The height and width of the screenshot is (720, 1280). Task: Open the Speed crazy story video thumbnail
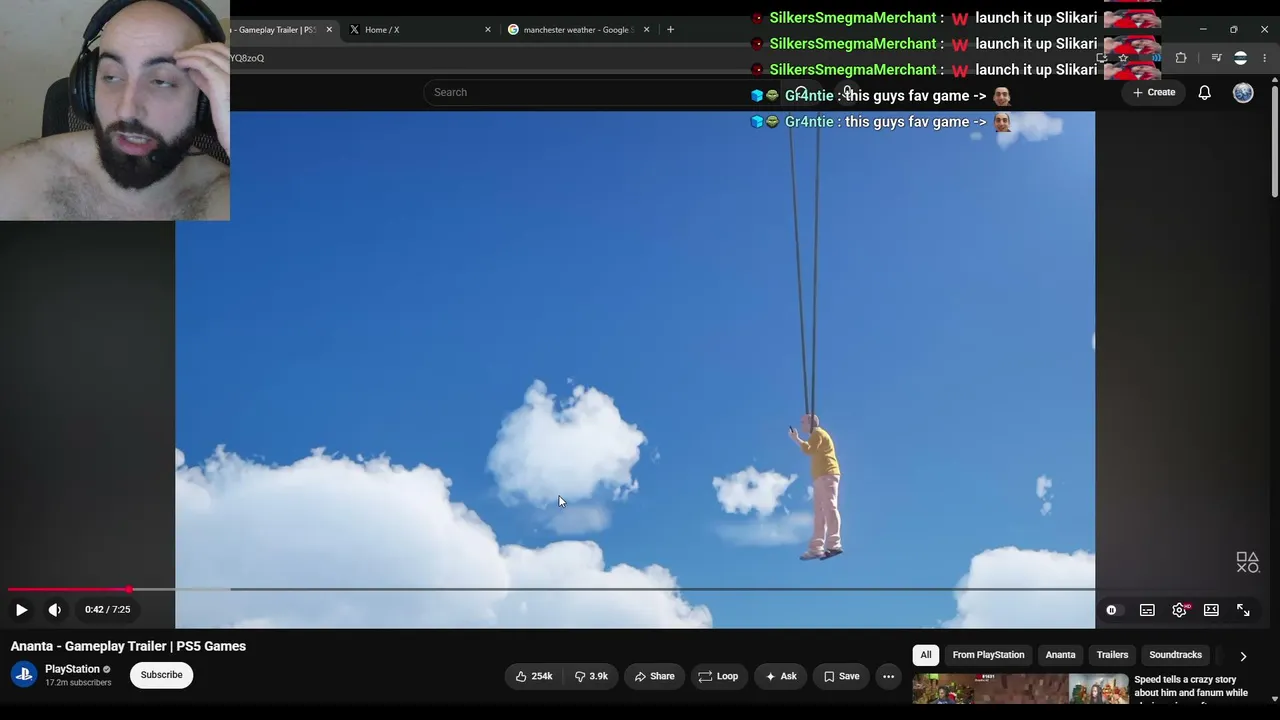coord(1020,688)
